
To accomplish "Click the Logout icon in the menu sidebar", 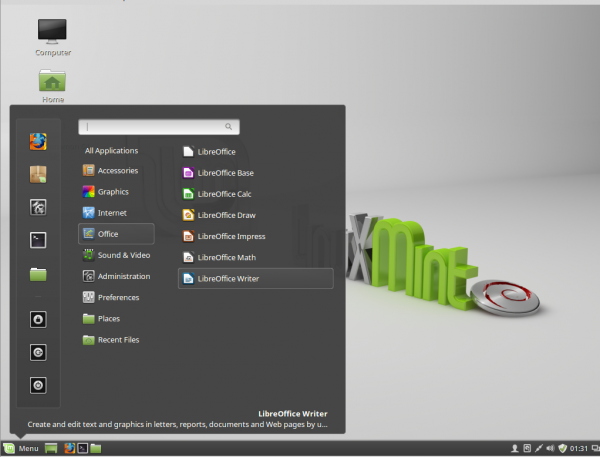I will (38, 352).
